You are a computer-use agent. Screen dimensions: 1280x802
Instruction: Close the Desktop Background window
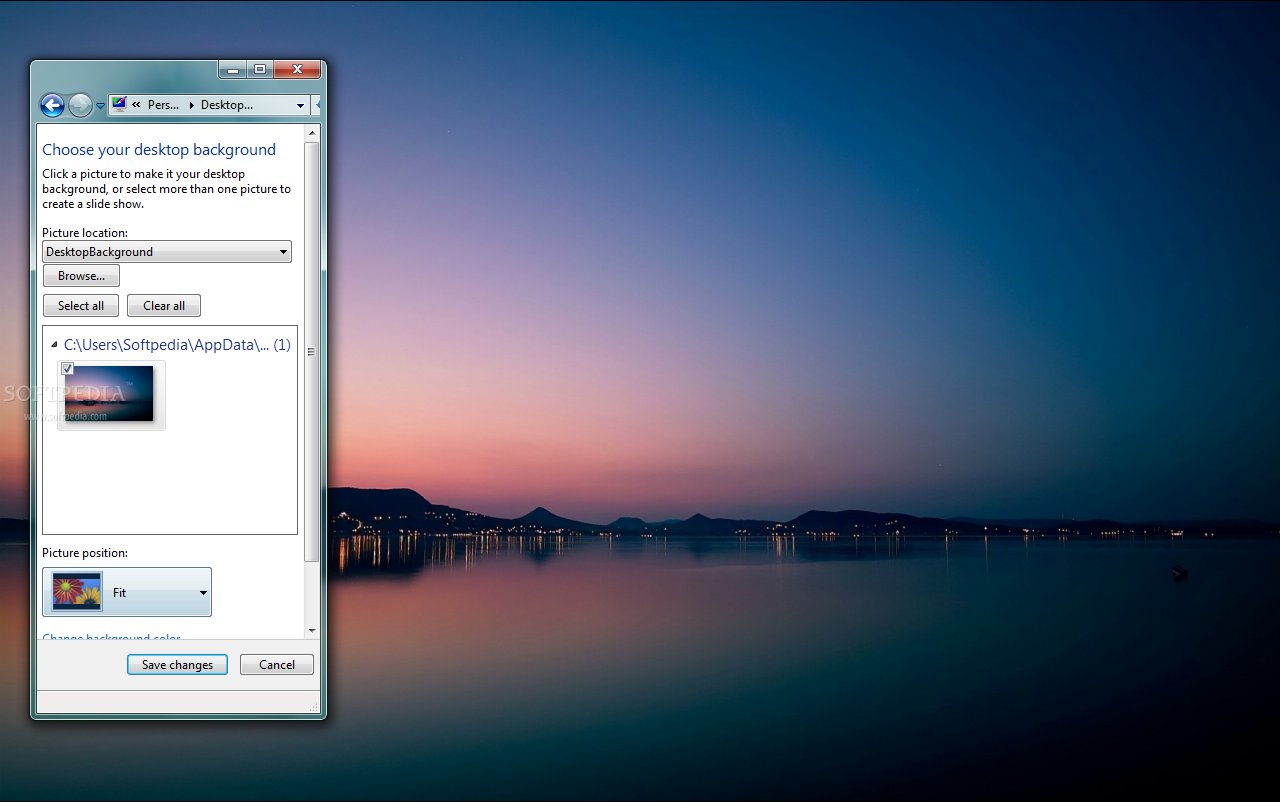(x=297, y=69)
